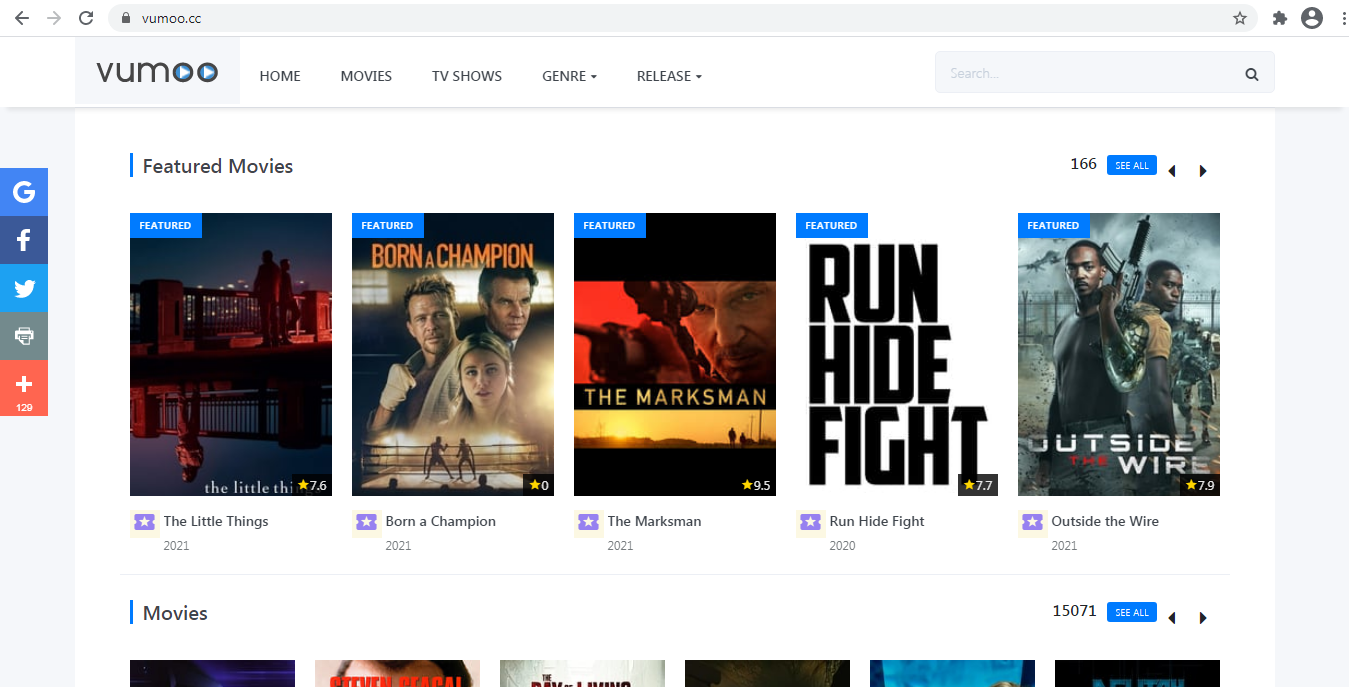The height and width of the screenshot is (687, 1349).
Task: Open the TV SHOWS nav item
Action: (x=467, y=76)
